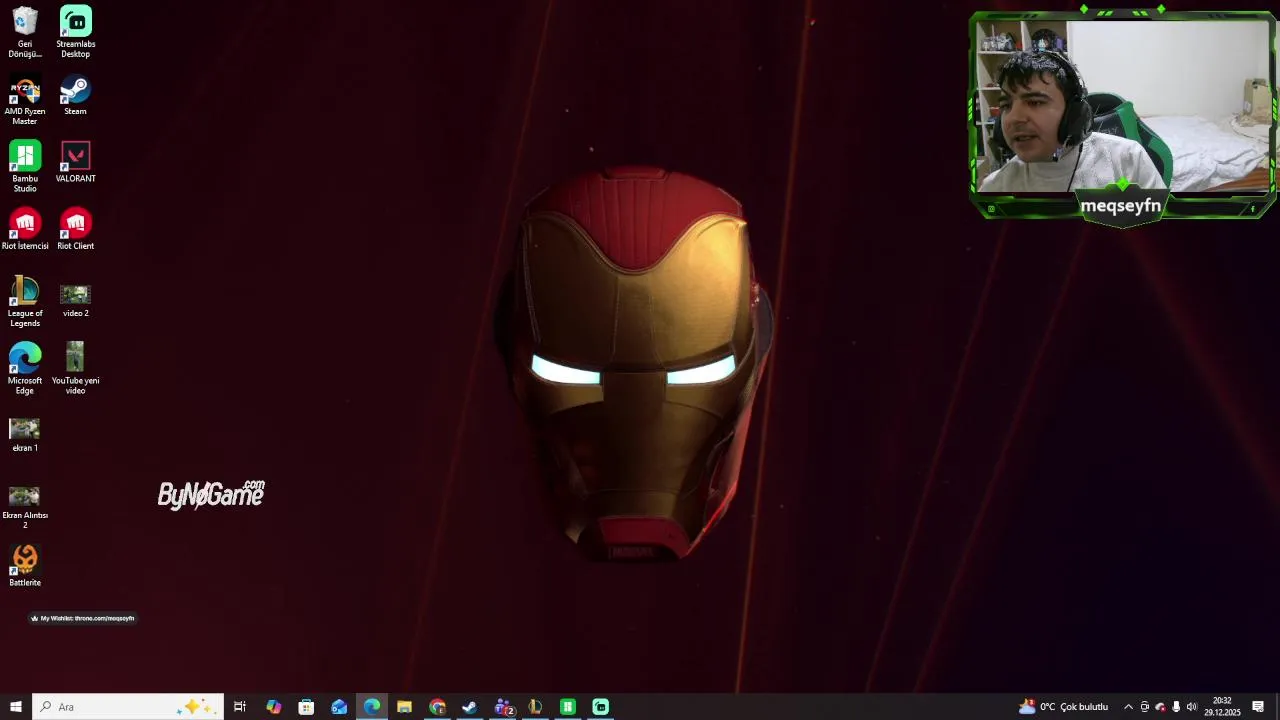The width and height of the screenshot is (1280, 720).
Task: Select the Bambu Studio desktop icon
Action: point(25,167)
